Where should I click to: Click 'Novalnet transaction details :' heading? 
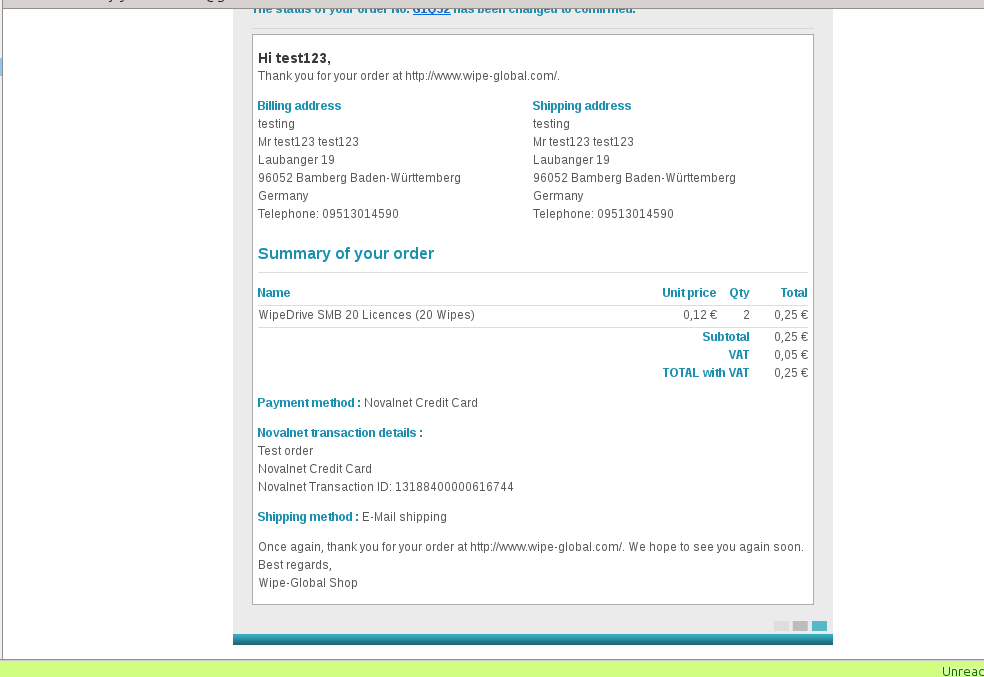340,433
